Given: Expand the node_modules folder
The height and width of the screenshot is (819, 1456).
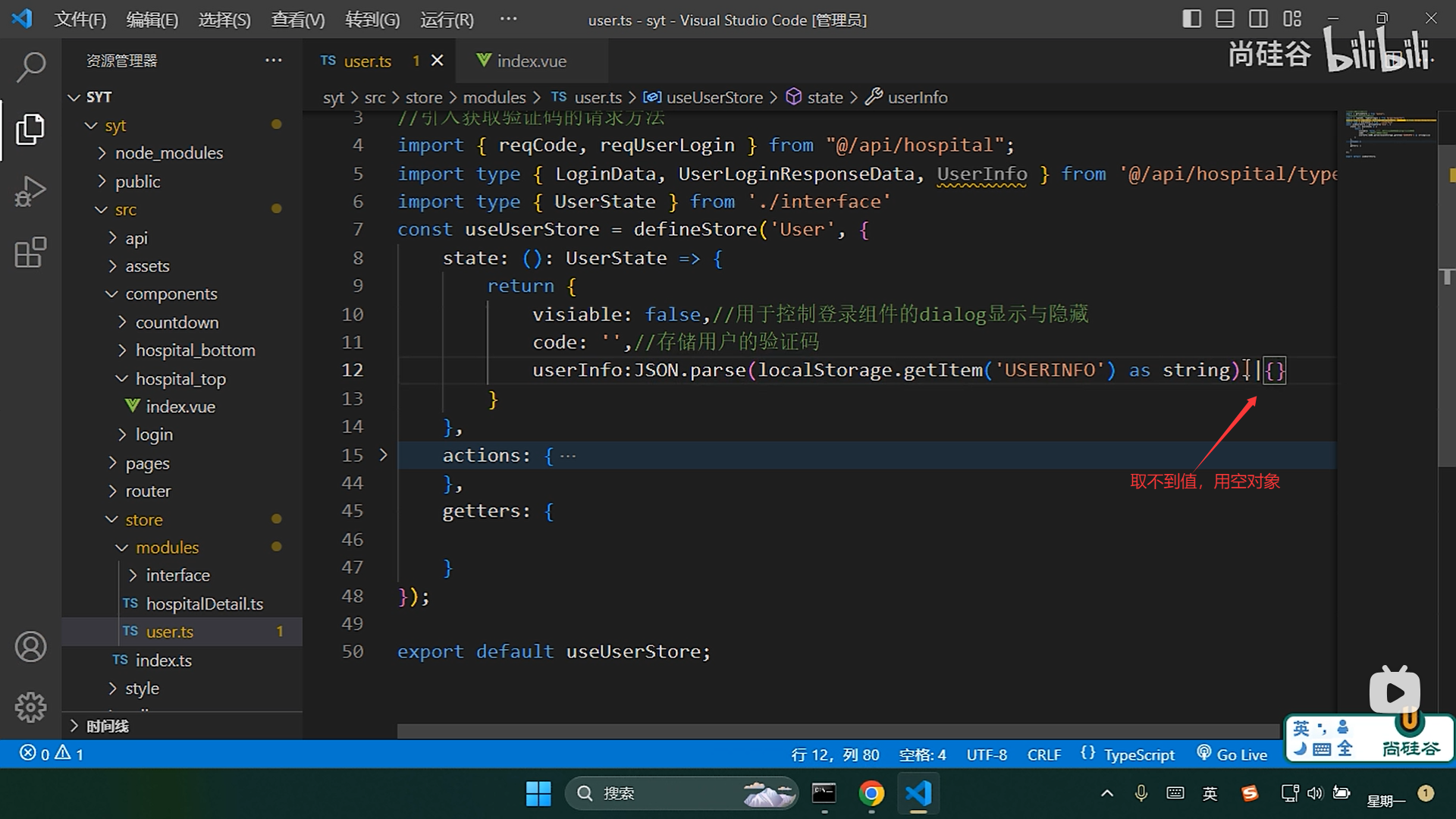Looking at the screenshot, I should [168, 153].
